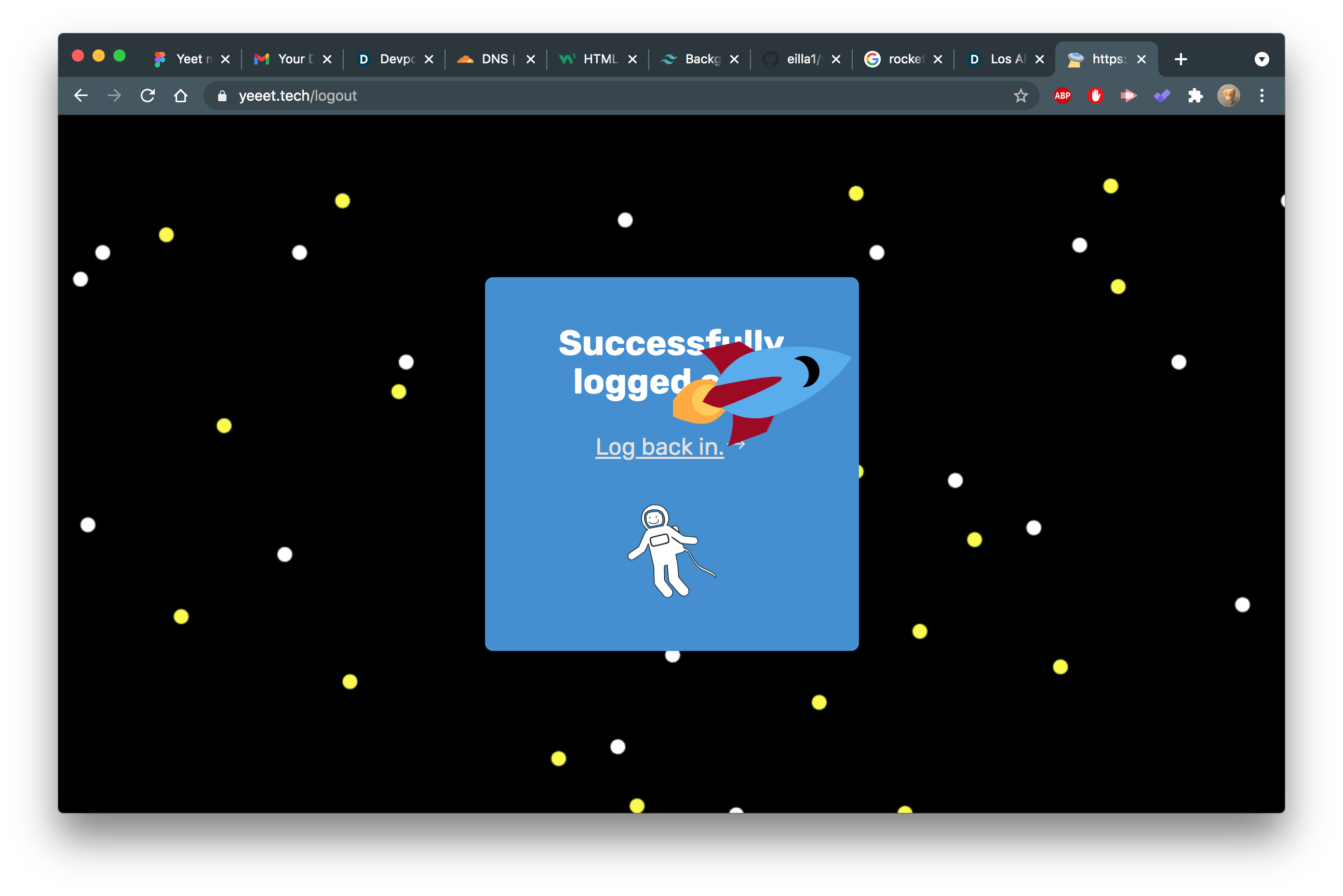Click the browser back arrow
This screenshot has height=896, width=1343.
(81, 96)
